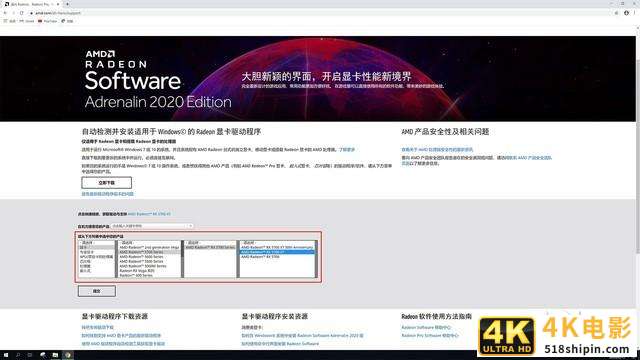
Task: Open the Windows Start menu
Action: pos(6,356)
